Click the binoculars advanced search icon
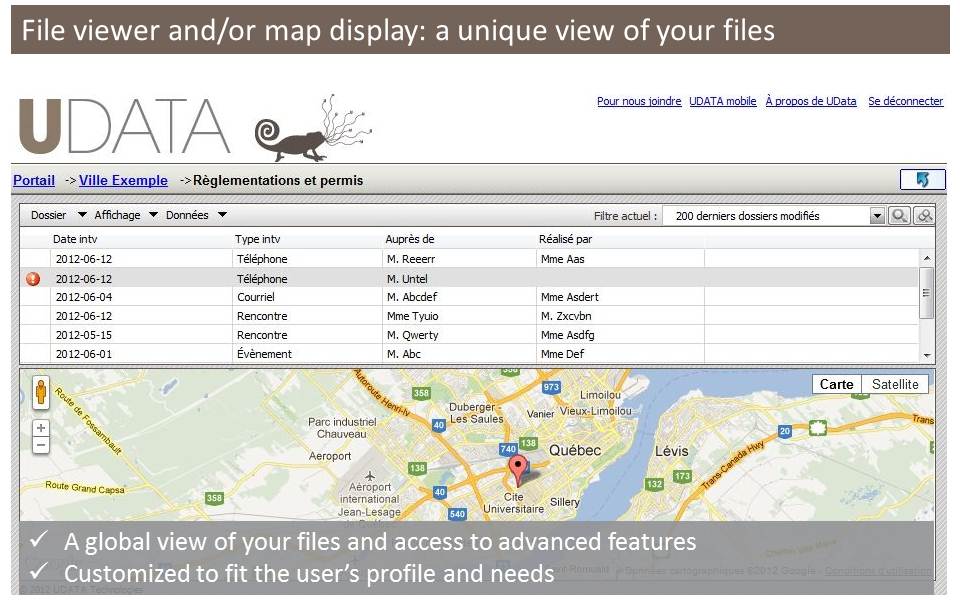Screen dimensions: 960x600 click(924, 215)
